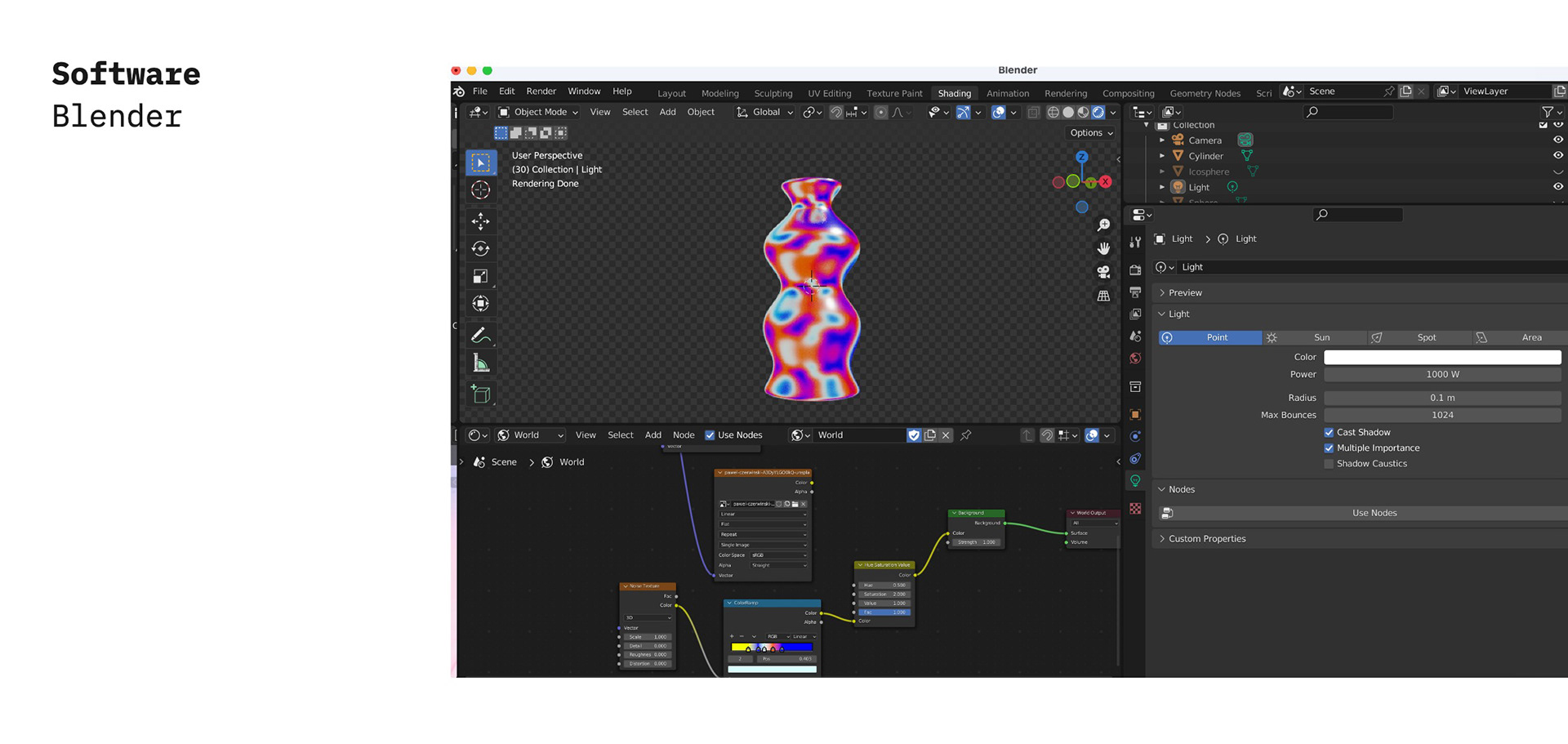The image size is (1568, 744).
Task: Toggle Use Nodes checkbox in node editor
Action: (x=710, y=435)
